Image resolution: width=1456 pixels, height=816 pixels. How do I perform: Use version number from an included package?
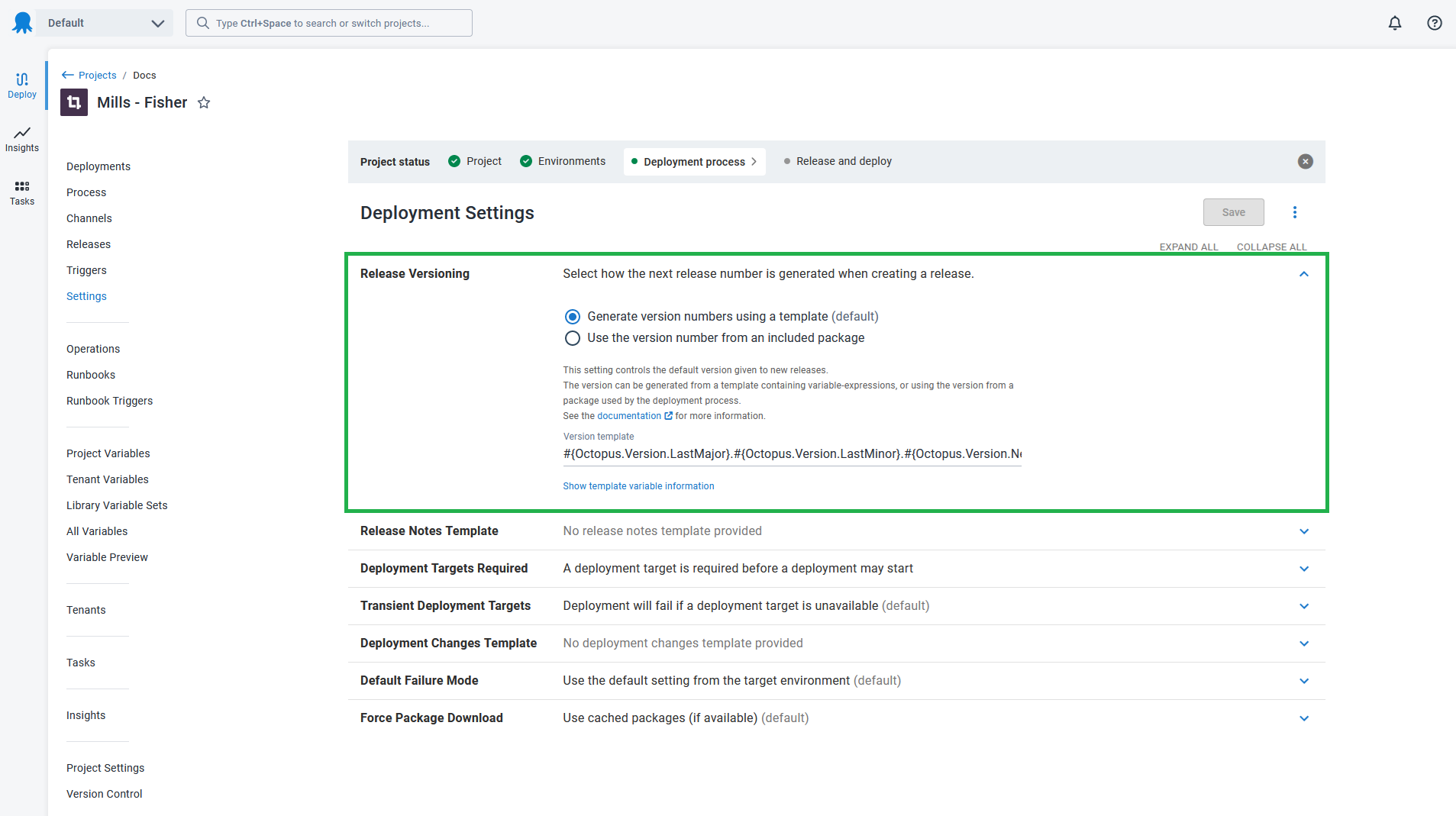pos(572,338)
